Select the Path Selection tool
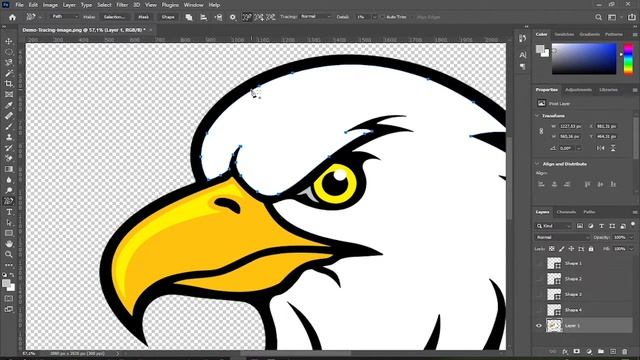The height and width of the screenshot is (360, 640). (9, 222)
